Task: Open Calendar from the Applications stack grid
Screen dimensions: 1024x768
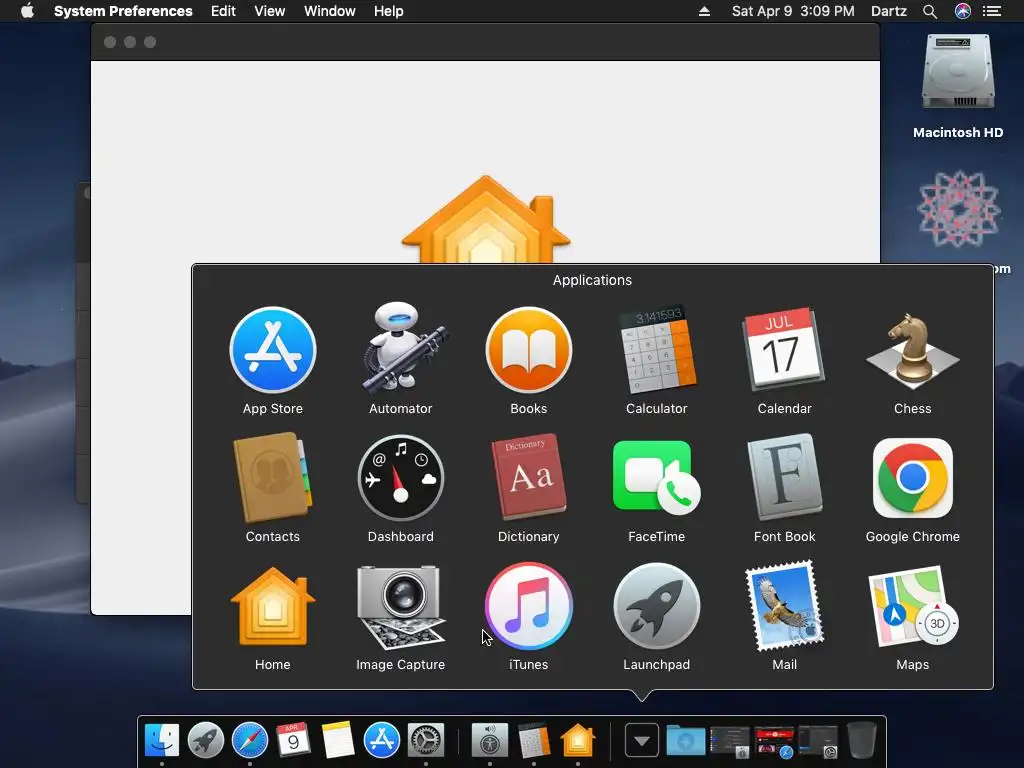Action: [x=784, y=349]
